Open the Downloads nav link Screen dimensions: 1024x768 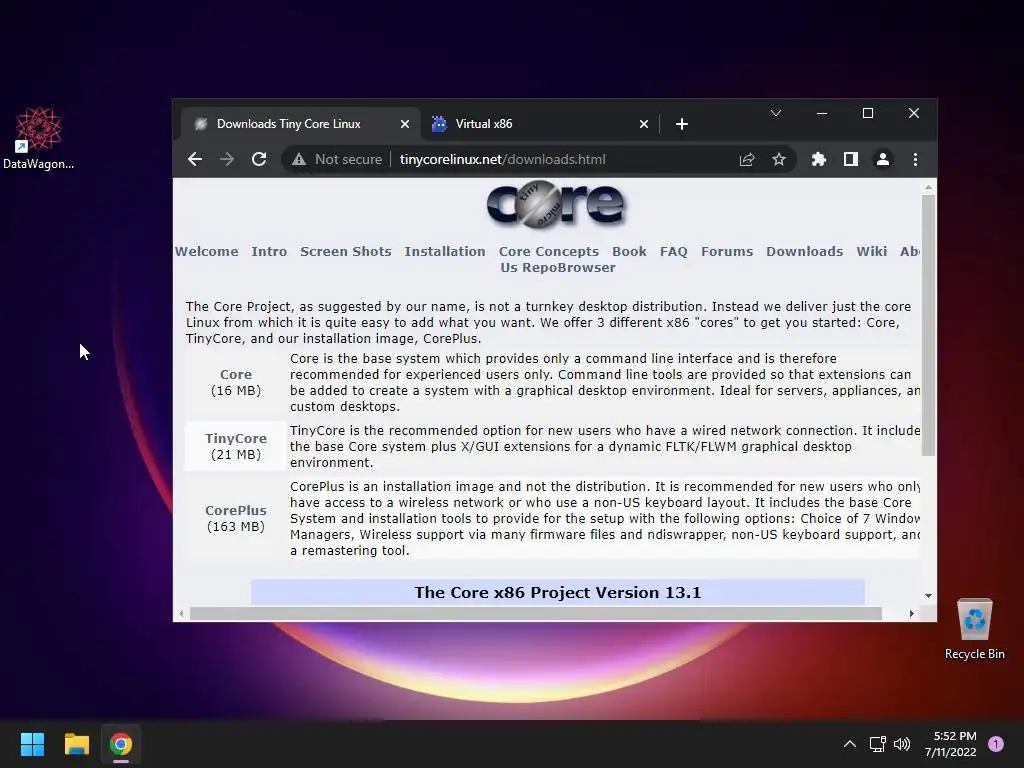(x=805, y=251)
